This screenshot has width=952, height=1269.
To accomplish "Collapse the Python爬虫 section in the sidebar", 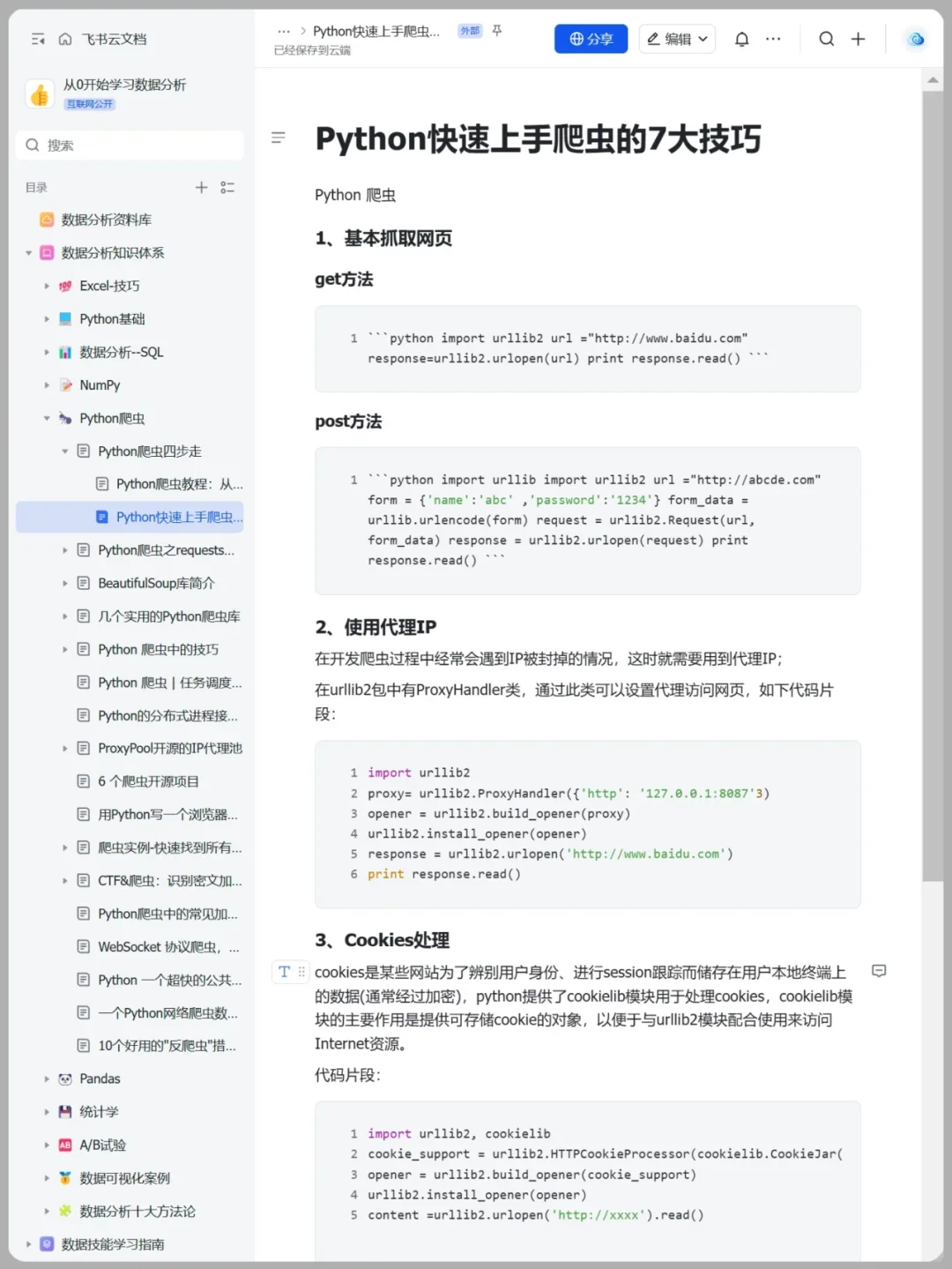I will point(47,417).
